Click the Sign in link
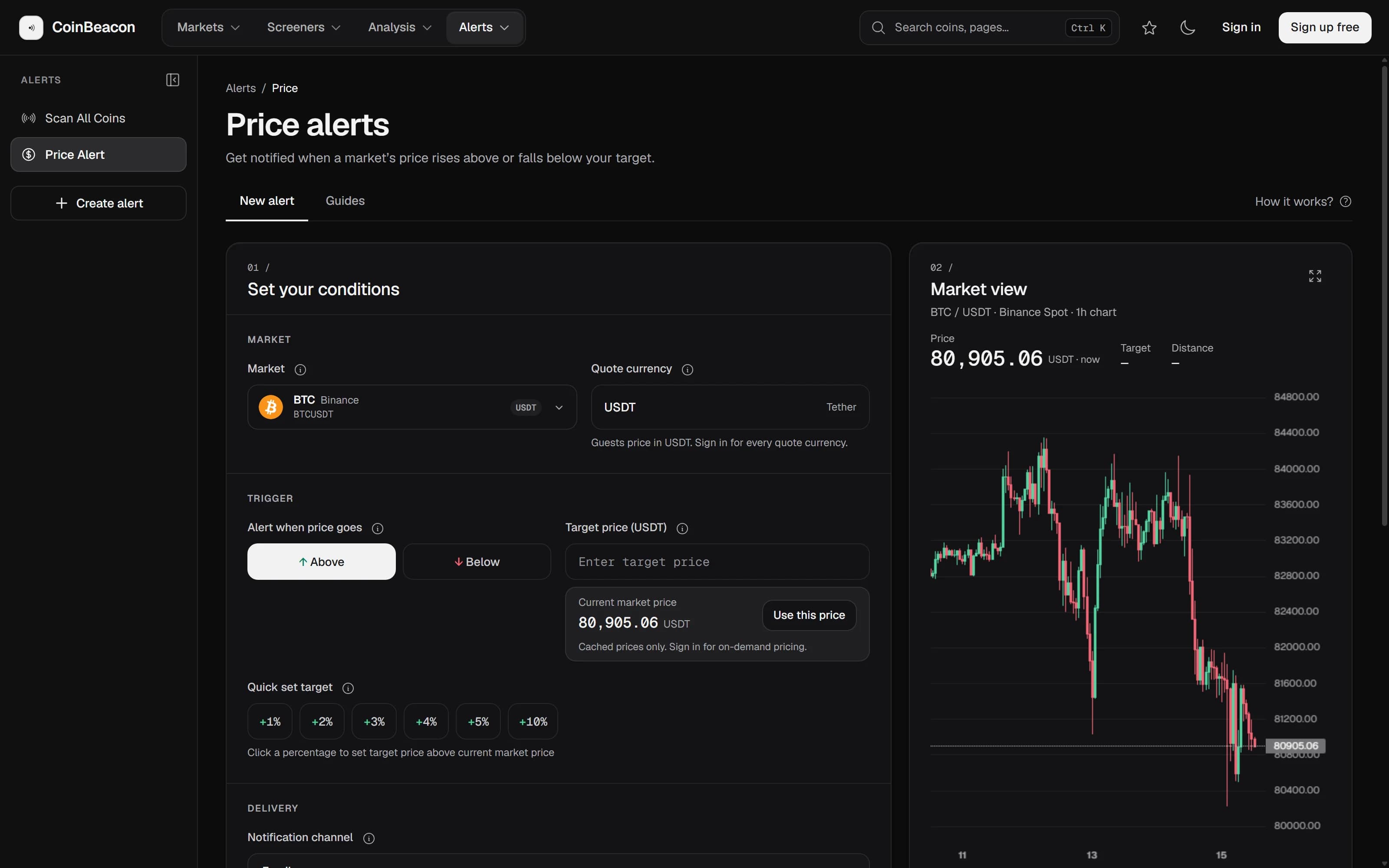 coord(1241,27)
